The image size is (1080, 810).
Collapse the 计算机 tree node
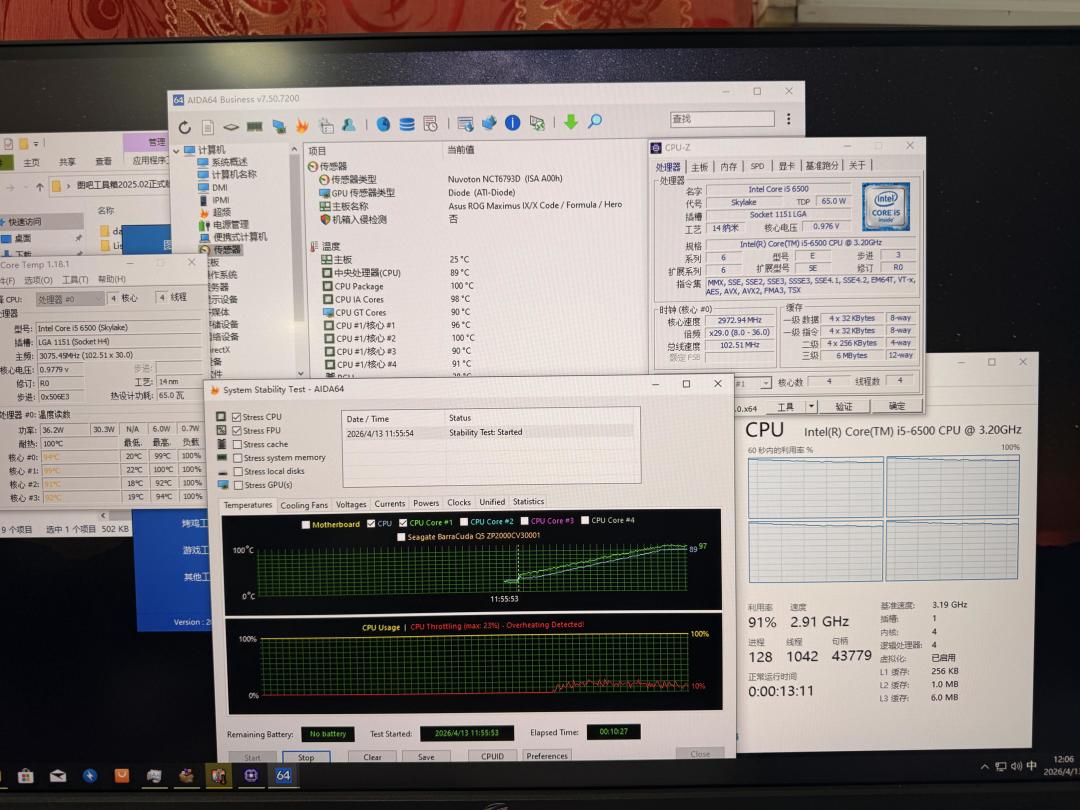[177, 150]
